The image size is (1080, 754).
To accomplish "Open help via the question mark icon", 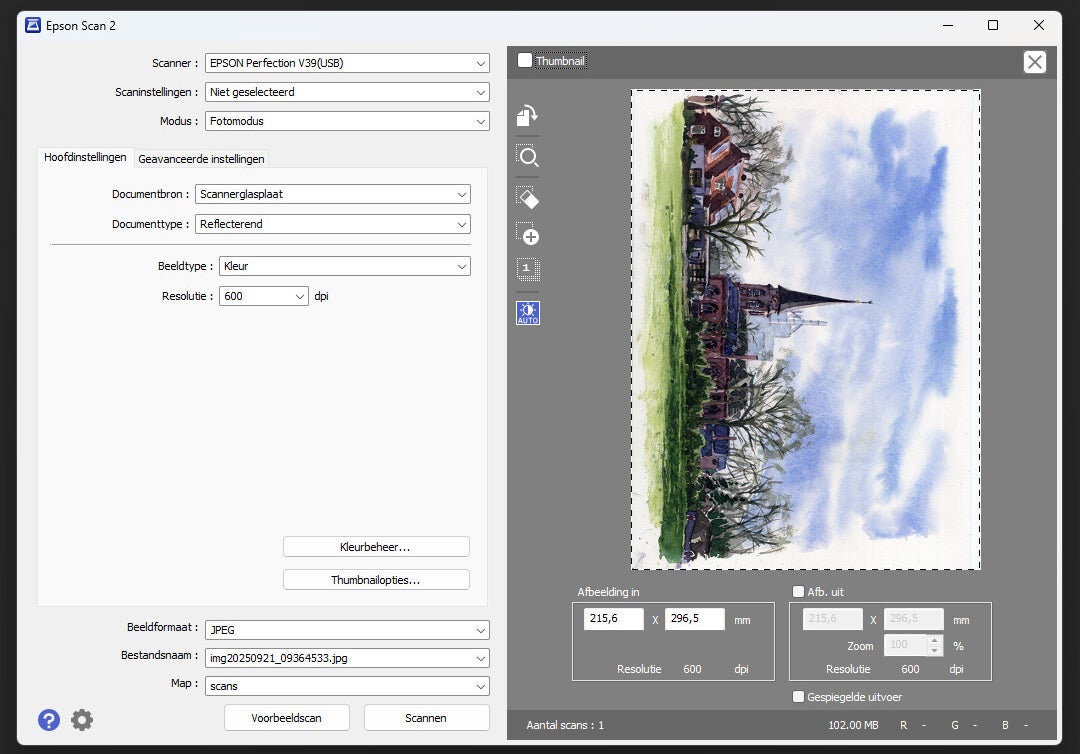I will coord(49,719).
